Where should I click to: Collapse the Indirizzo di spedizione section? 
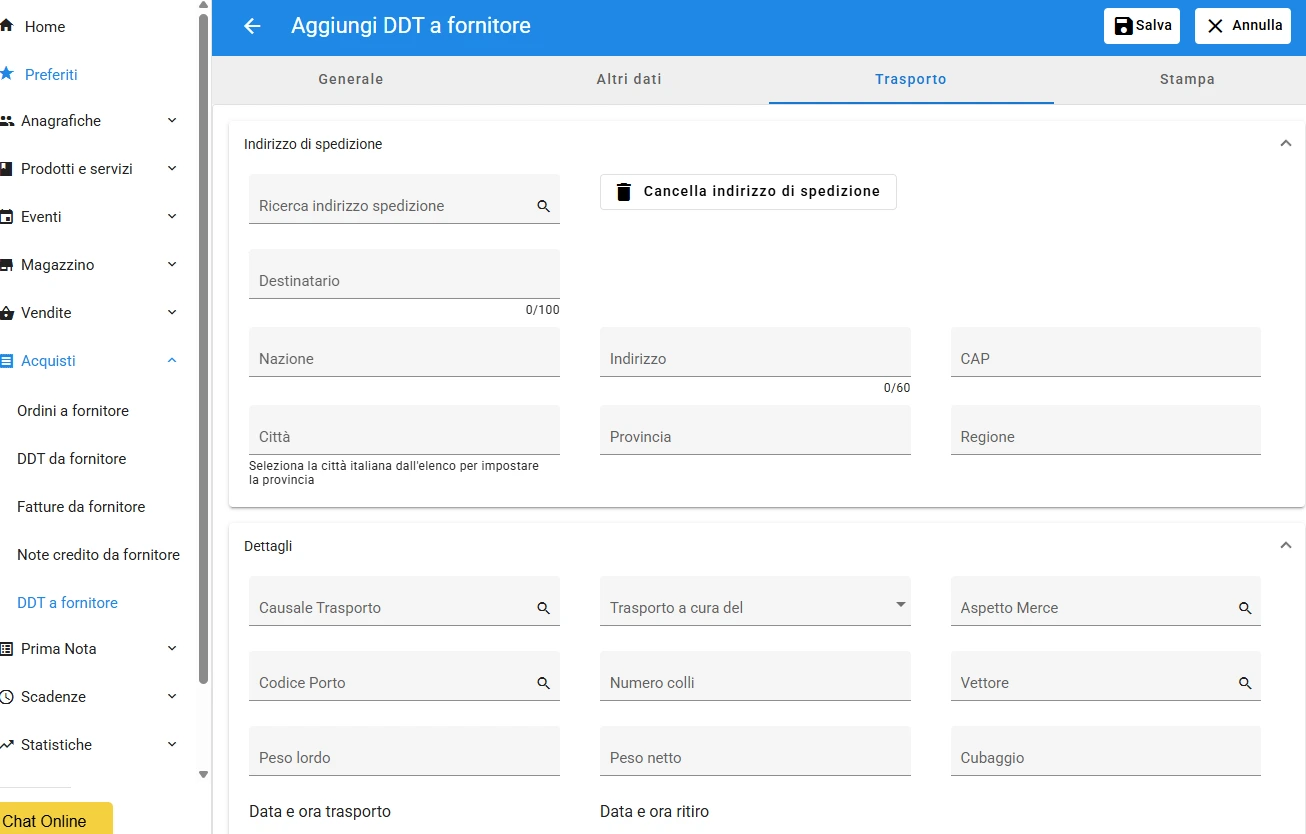1286,144
